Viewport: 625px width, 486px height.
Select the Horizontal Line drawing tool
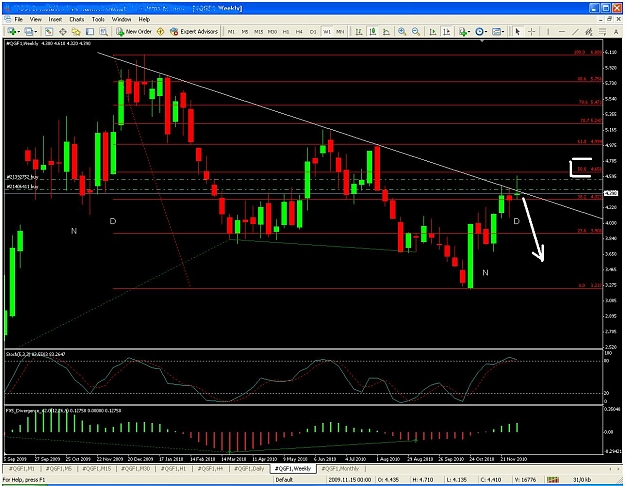(562, 31)
